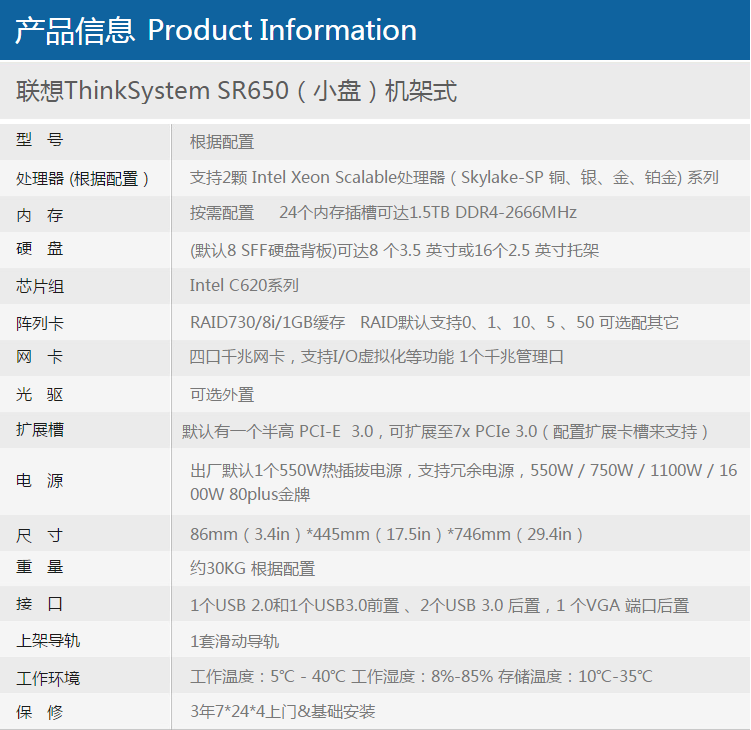Click the 重量 row label

pos(40,567)
